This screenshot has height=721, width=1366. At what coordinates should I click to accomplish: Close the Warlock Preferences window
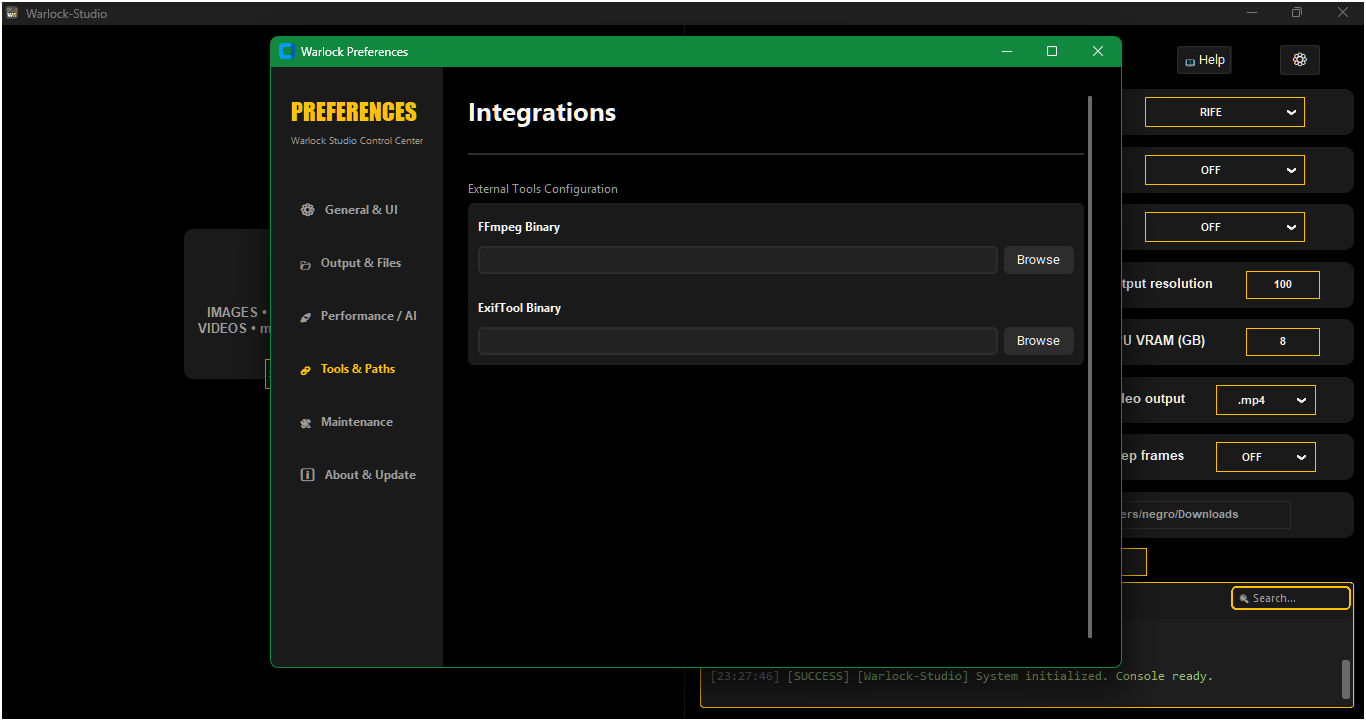[1098, 52]
